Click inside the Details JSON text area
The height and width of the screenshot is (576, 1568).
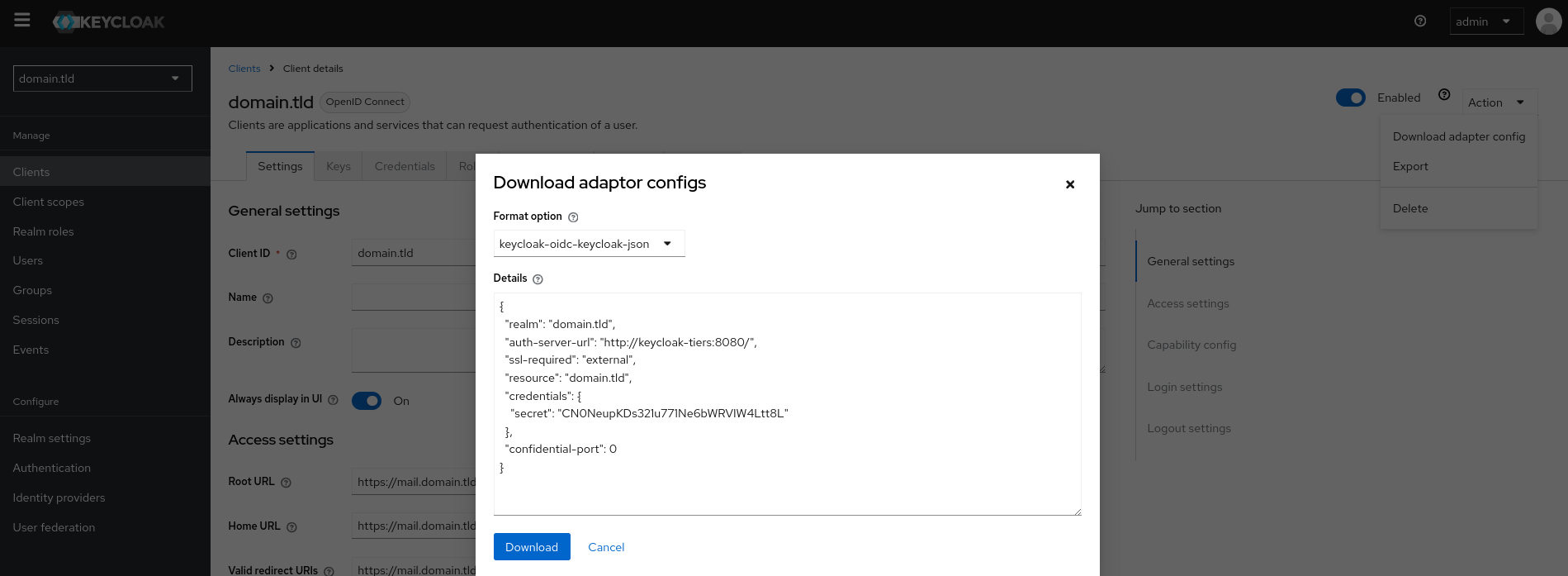787,488
